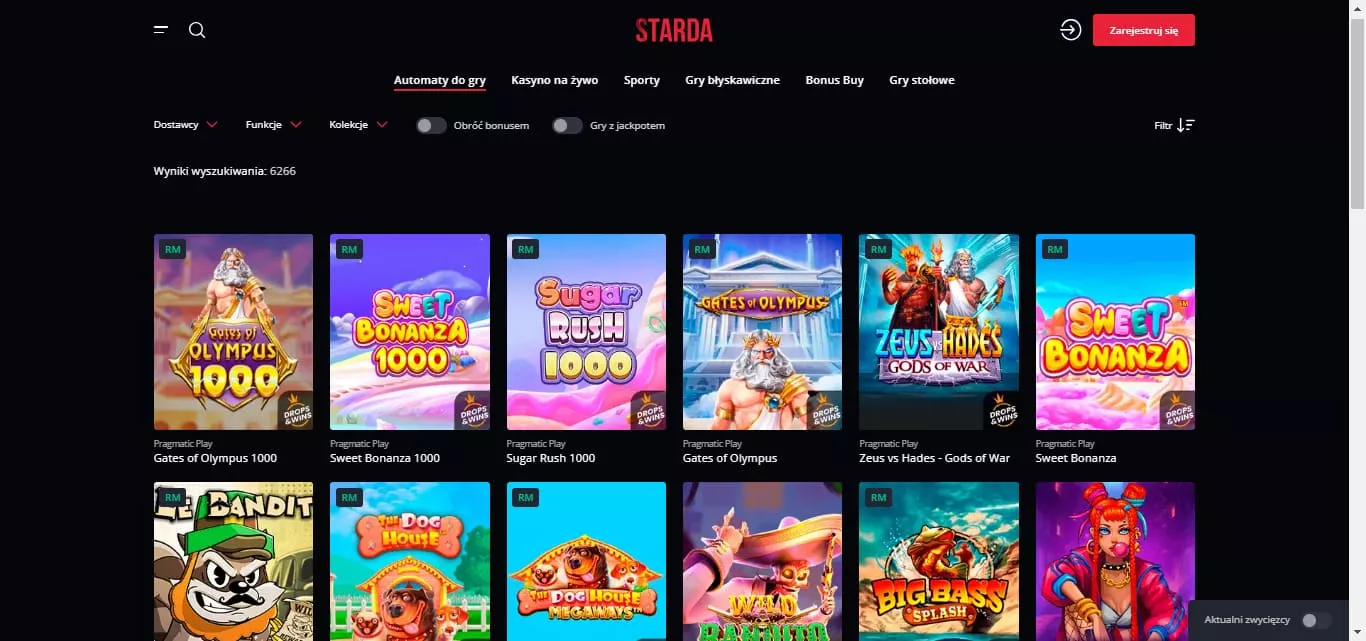1366x641 pixels.
Task: Click the login arrow icon
Action: 1070,30
